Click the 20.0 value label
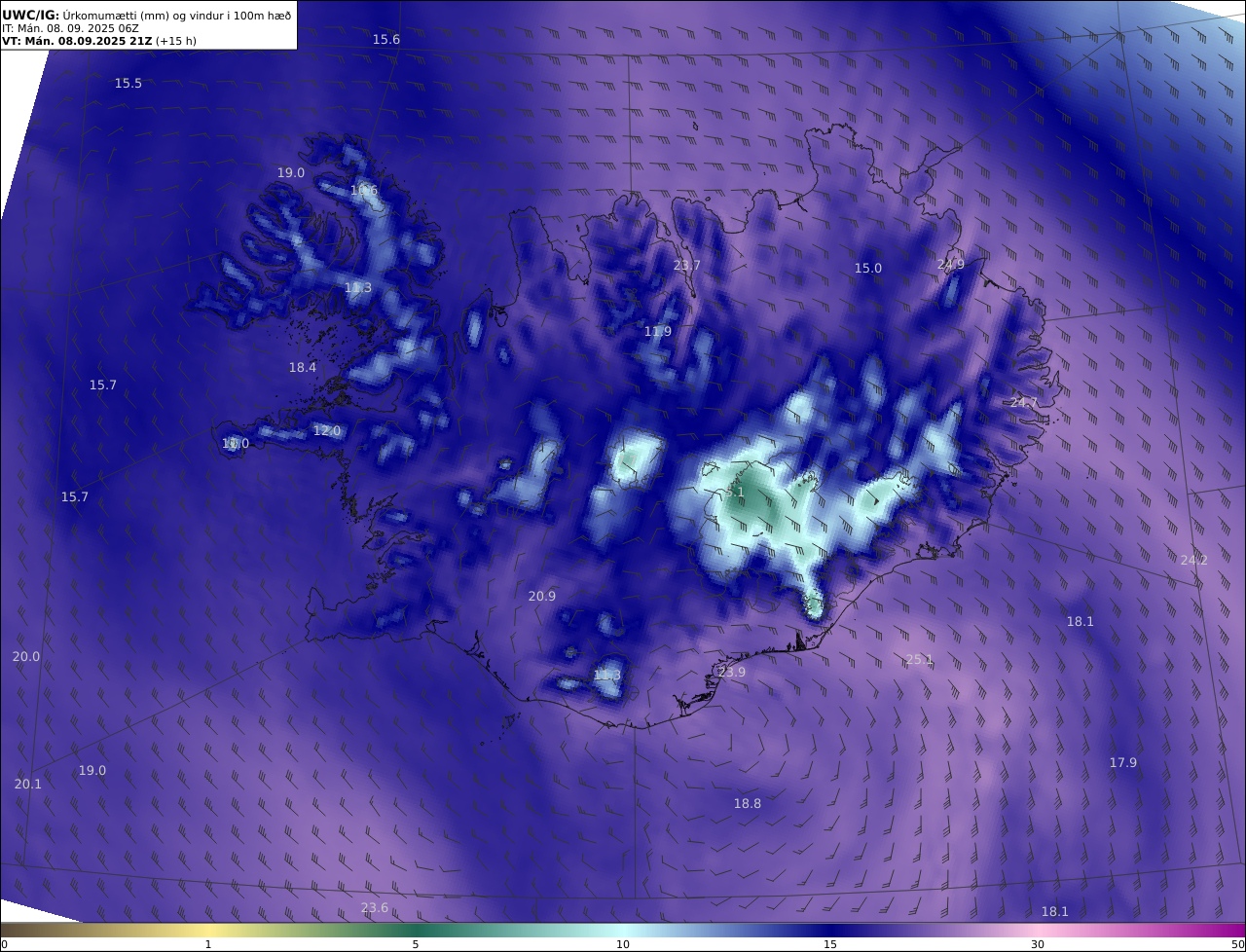 (26, 657)
